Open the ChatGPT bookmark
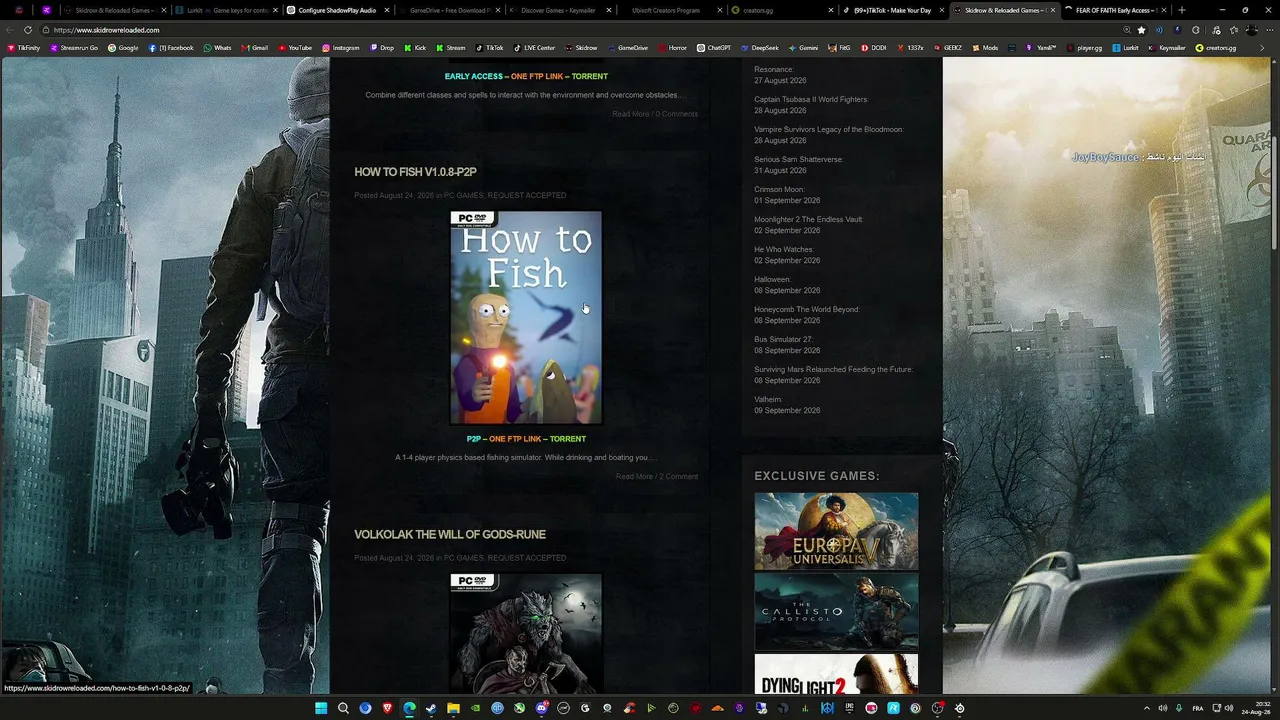This screenshot has height=720, width=1280. tap(714, 48)
